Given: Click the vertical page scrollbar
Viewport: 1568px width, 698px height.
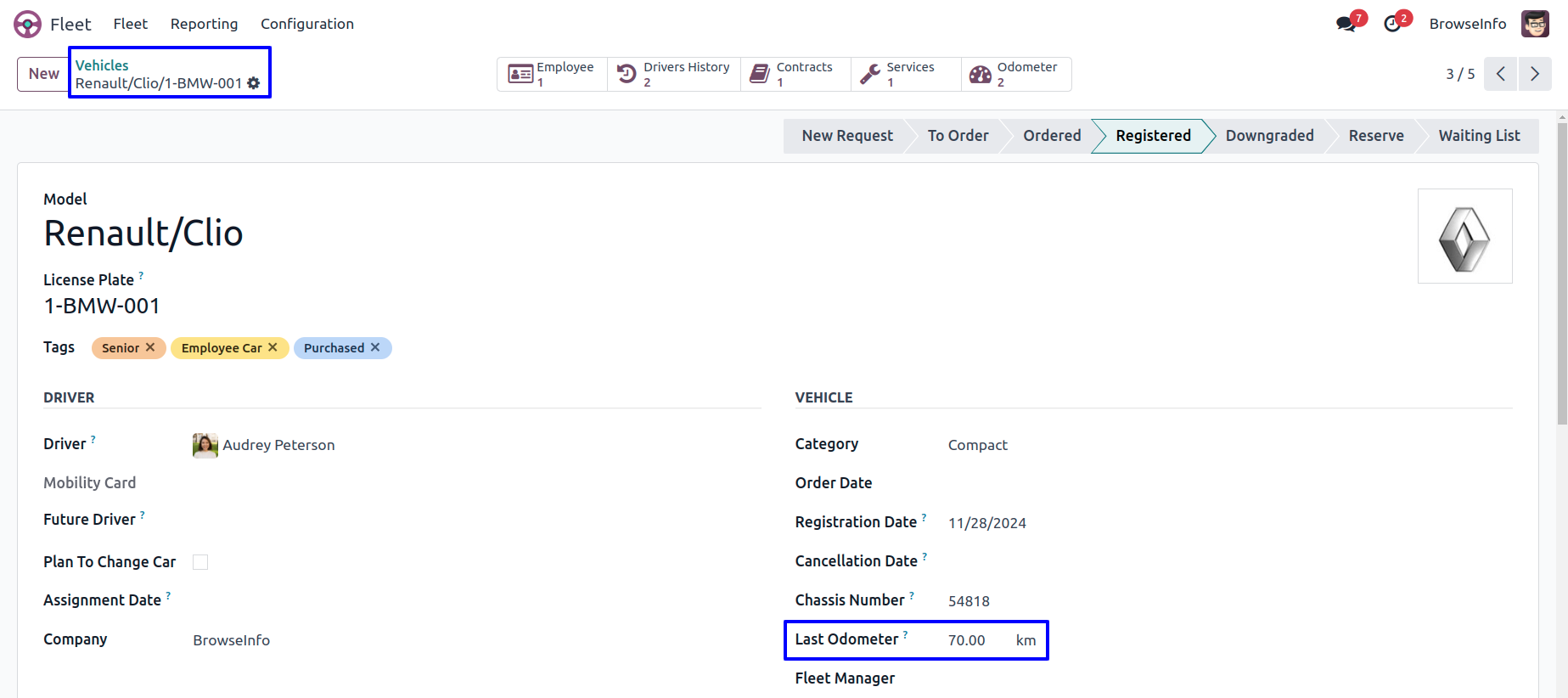Looking at the screenshot, I should (x=1562, y=272).
